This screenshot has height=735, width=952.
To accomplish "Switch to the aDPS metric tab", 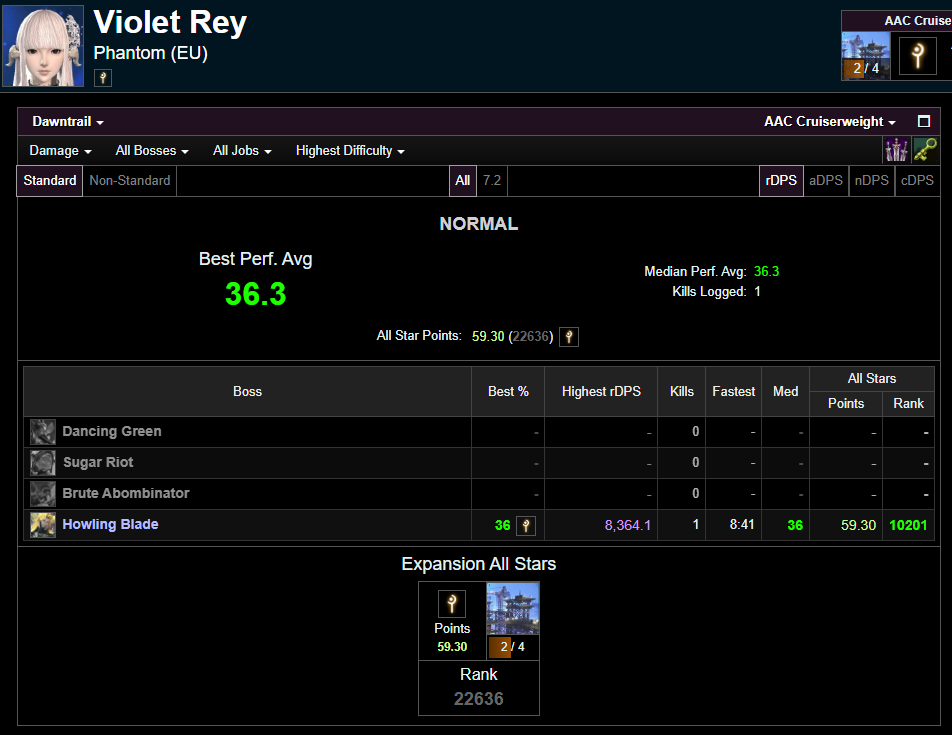I will coord(826,181).
